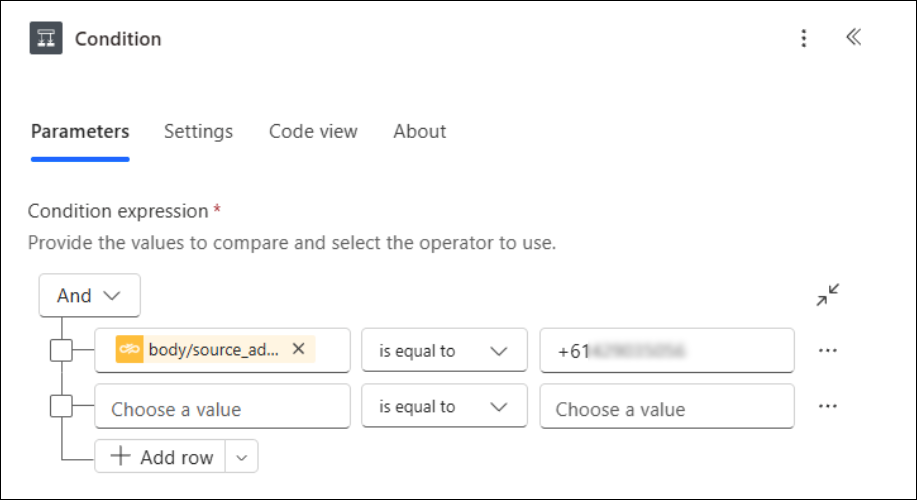
Task: Click the body/source_ad... dynamic content token
Action: 215,350
